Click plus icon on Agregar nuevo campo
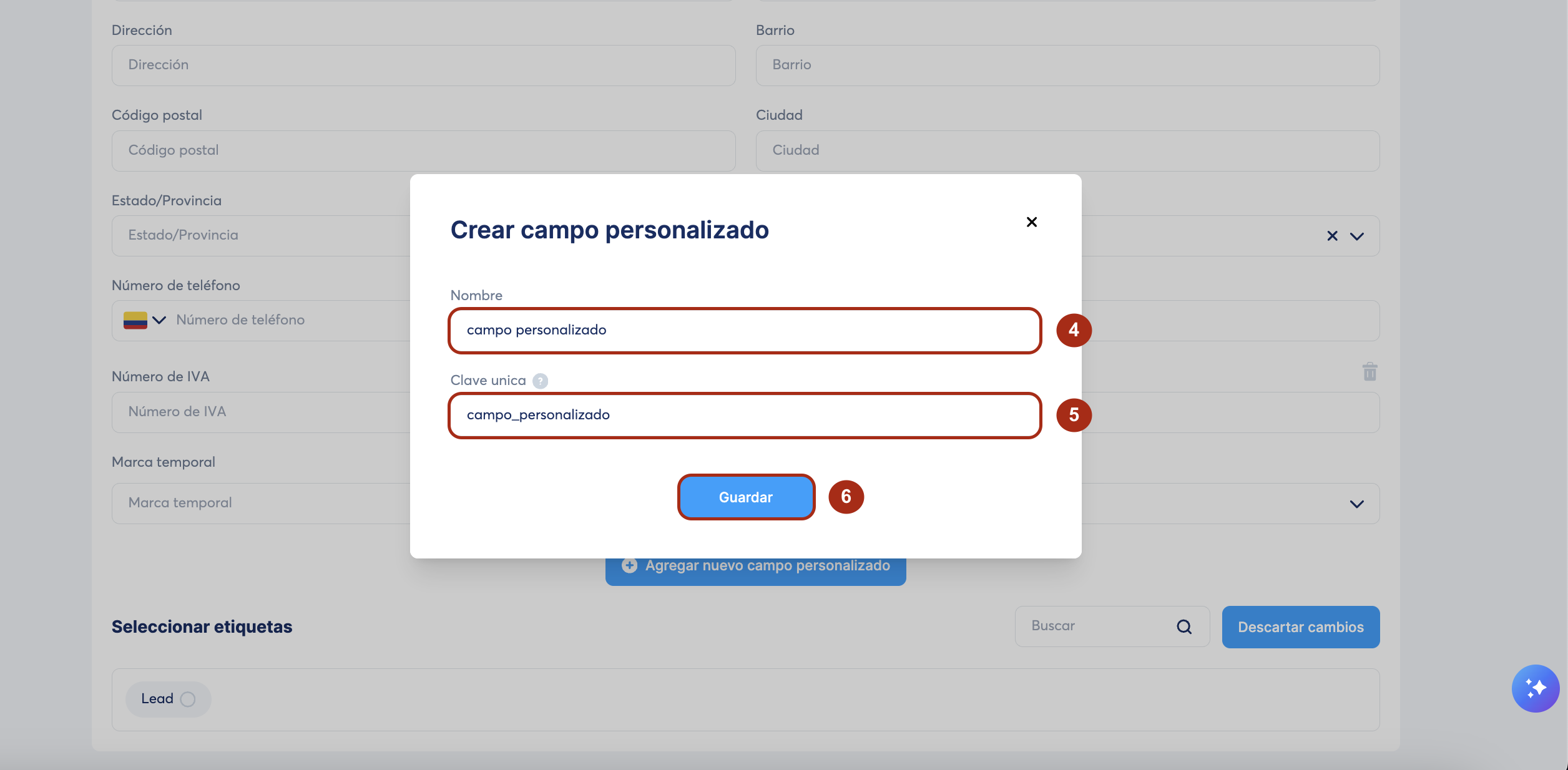The height and width of the screenshot is (770, 1568). click(629, 565)
